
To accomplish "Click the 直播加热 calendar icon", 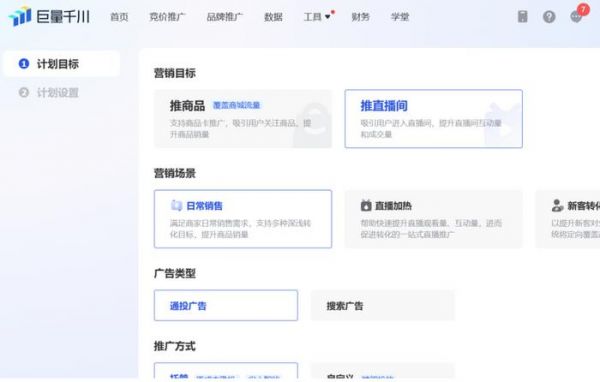I will click(x=366, y=206).
